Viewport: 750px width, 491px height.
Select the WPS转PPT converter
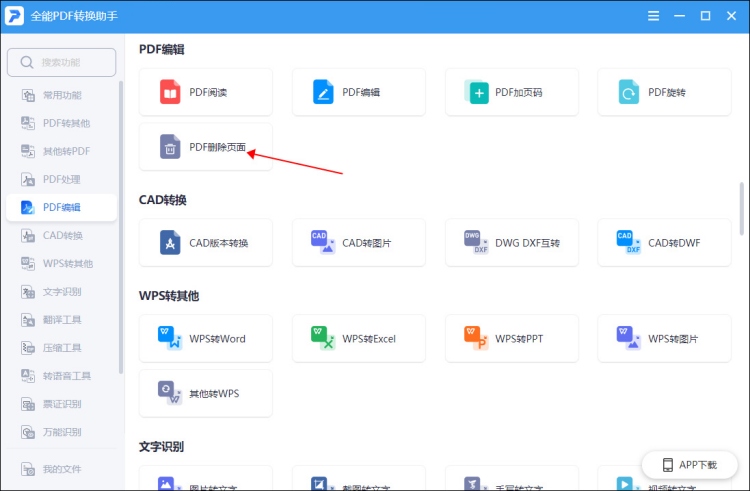click(x=512, y=338)
